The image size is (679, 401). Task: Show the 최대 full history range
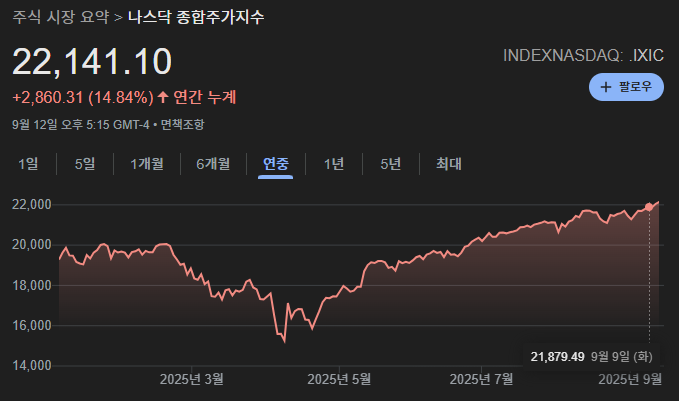coord(448,164)
